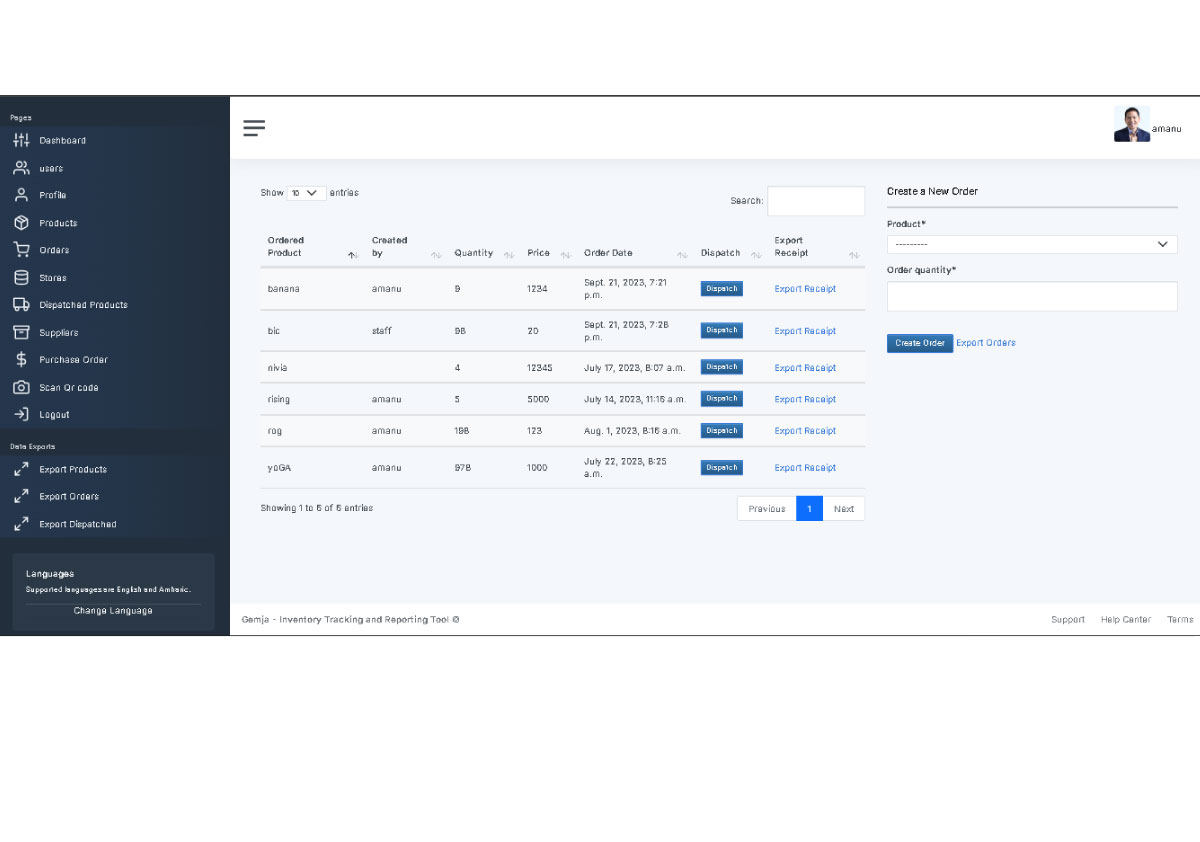Click the Dispatched Products truck icon
The height and width of the screenshot is (842, 1200).
[21, 305]
